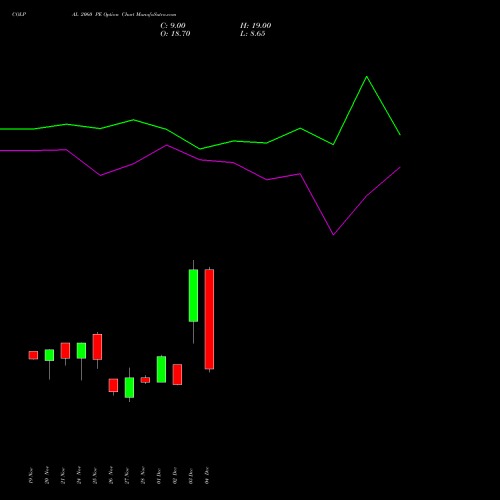Select the green candle for 20 Nov
Screen dimensions: 500x500
49,355
